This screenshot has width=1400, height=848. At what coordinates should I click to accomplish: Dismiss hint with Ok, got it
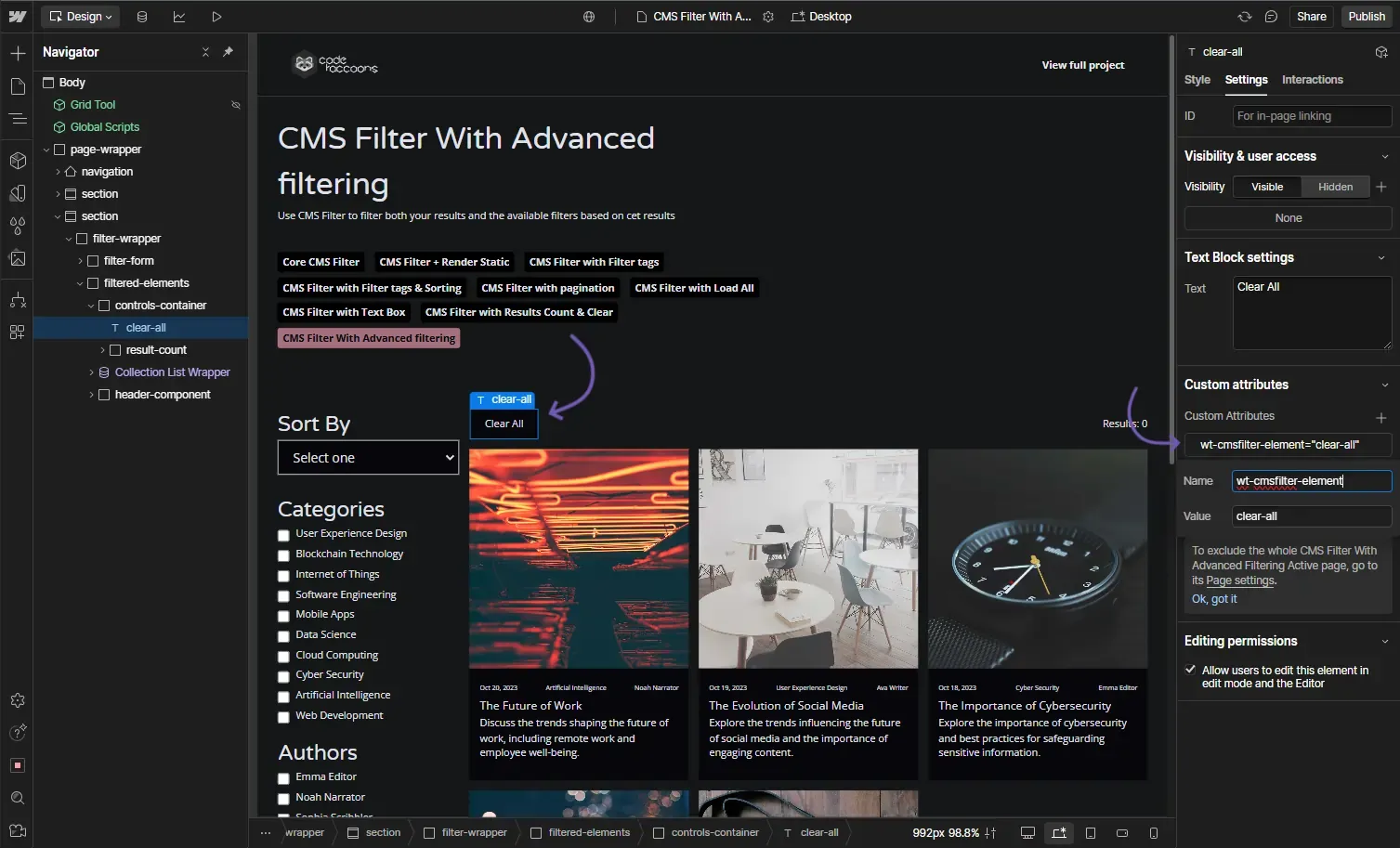pyautogui.click(x=1214, y=599)
